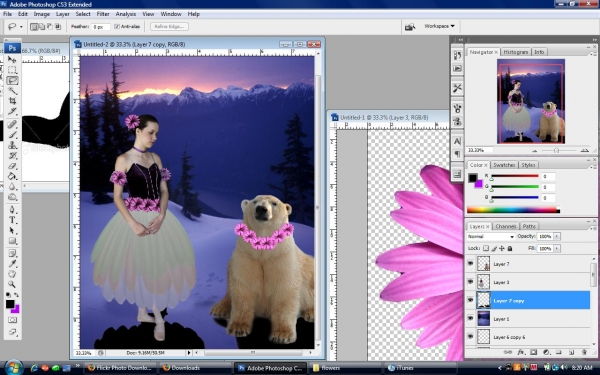Viewport: 600px width, 375px height.
Task: Select the Hand tool
Action: tap(12, 274)
